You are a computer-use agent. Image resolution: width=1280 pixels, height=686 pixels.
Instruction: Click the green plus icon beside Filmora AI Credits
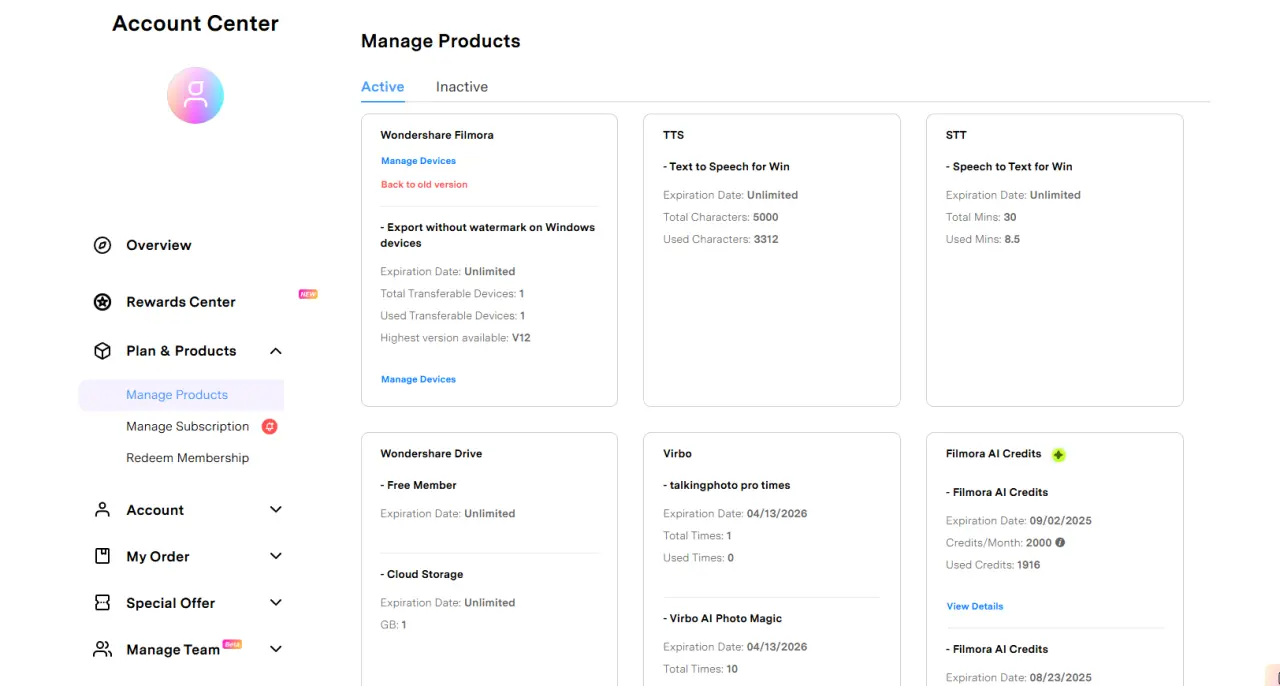(1059, 455)
